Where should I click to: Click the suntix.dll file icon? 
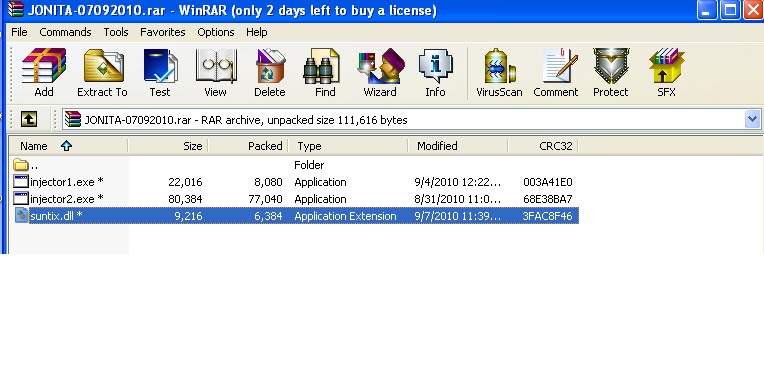[x=21, y=215]
